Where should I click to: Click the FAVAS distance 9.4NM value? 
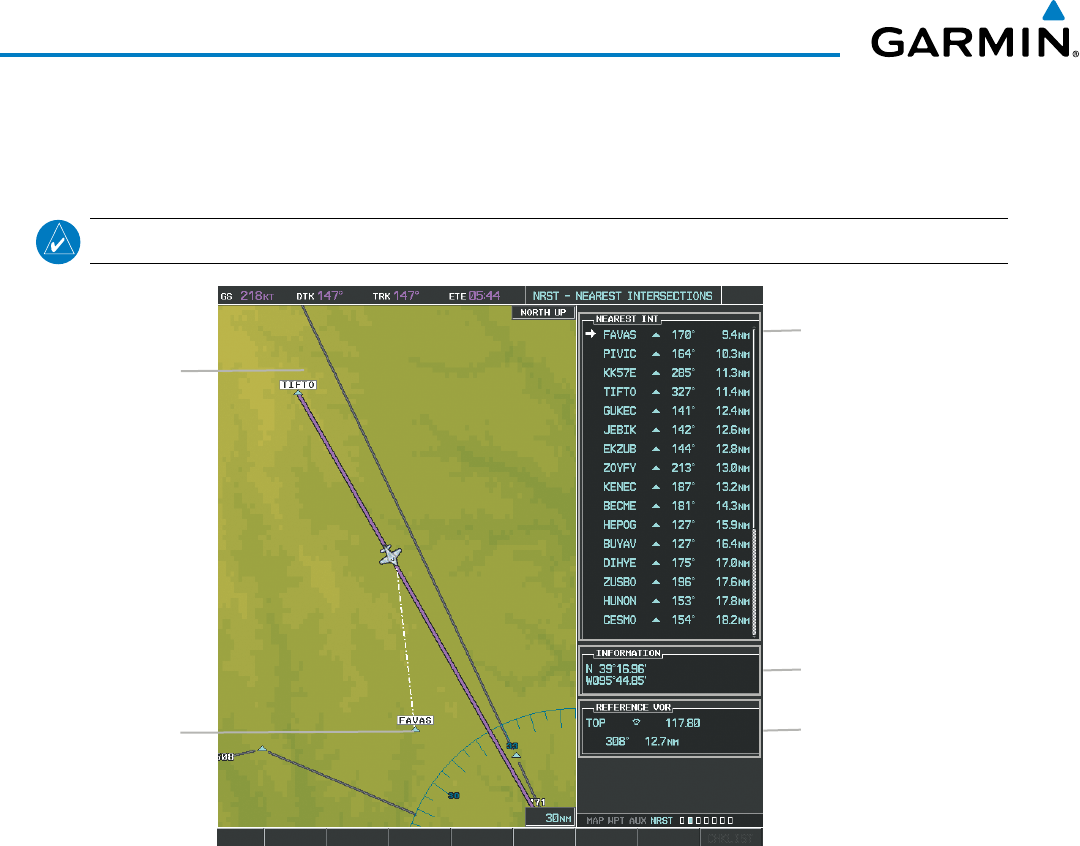736,335
